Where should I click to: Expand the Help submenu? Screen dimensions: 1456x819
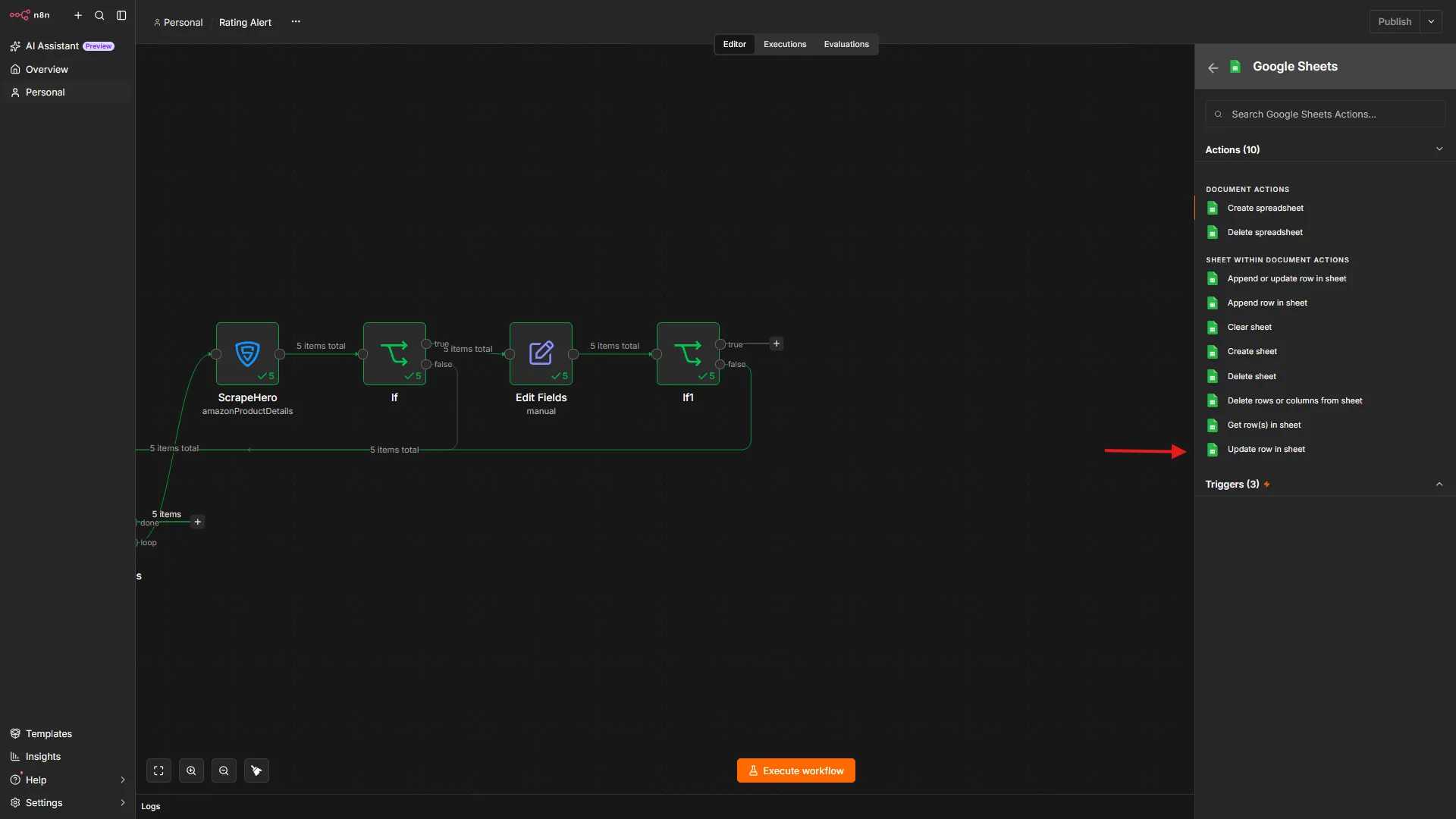click(x=123, y=780)
